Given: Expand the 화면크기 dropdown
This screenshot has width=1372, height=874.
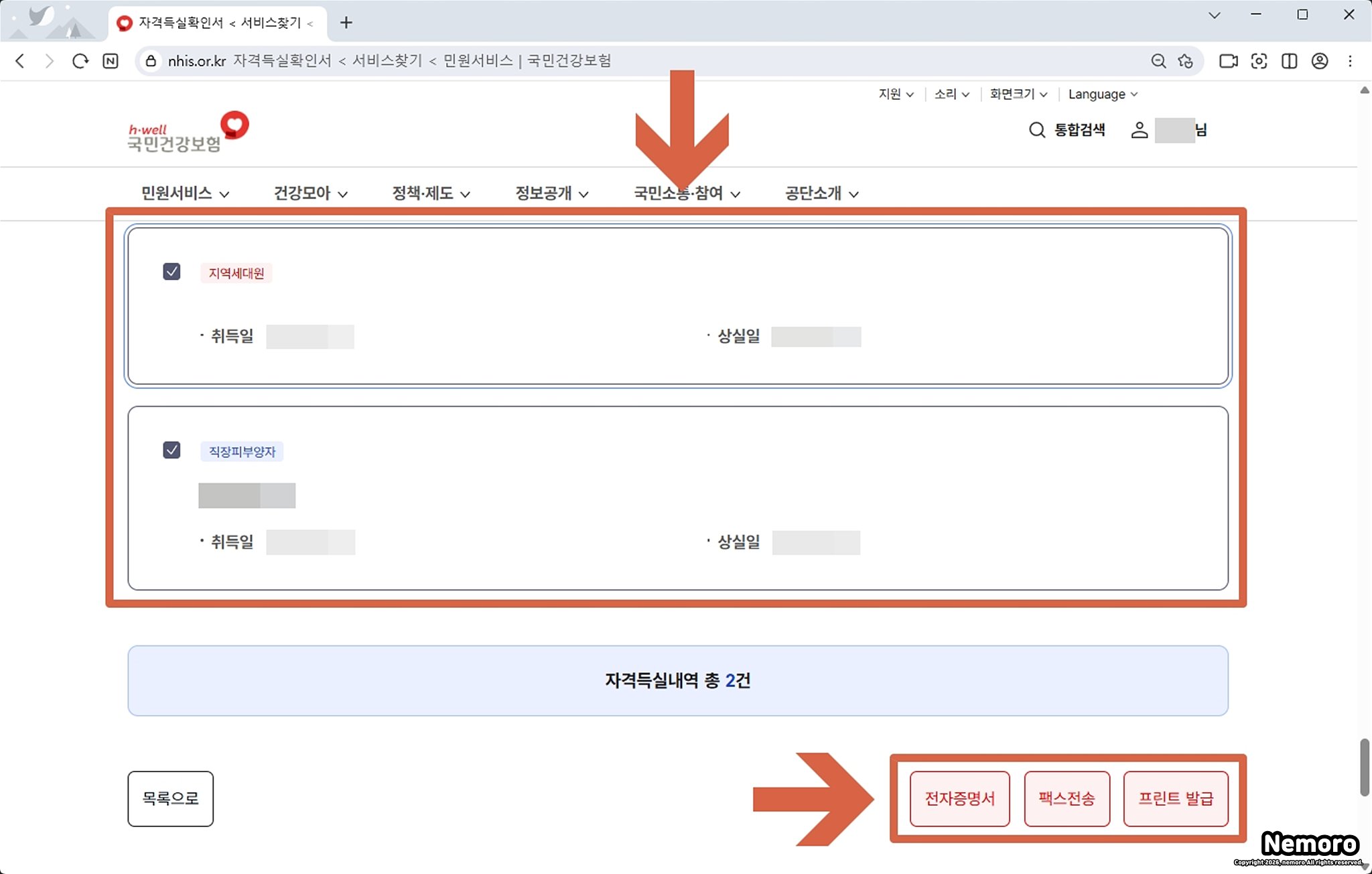Looking at the screenshot, I should (1018, 95).
